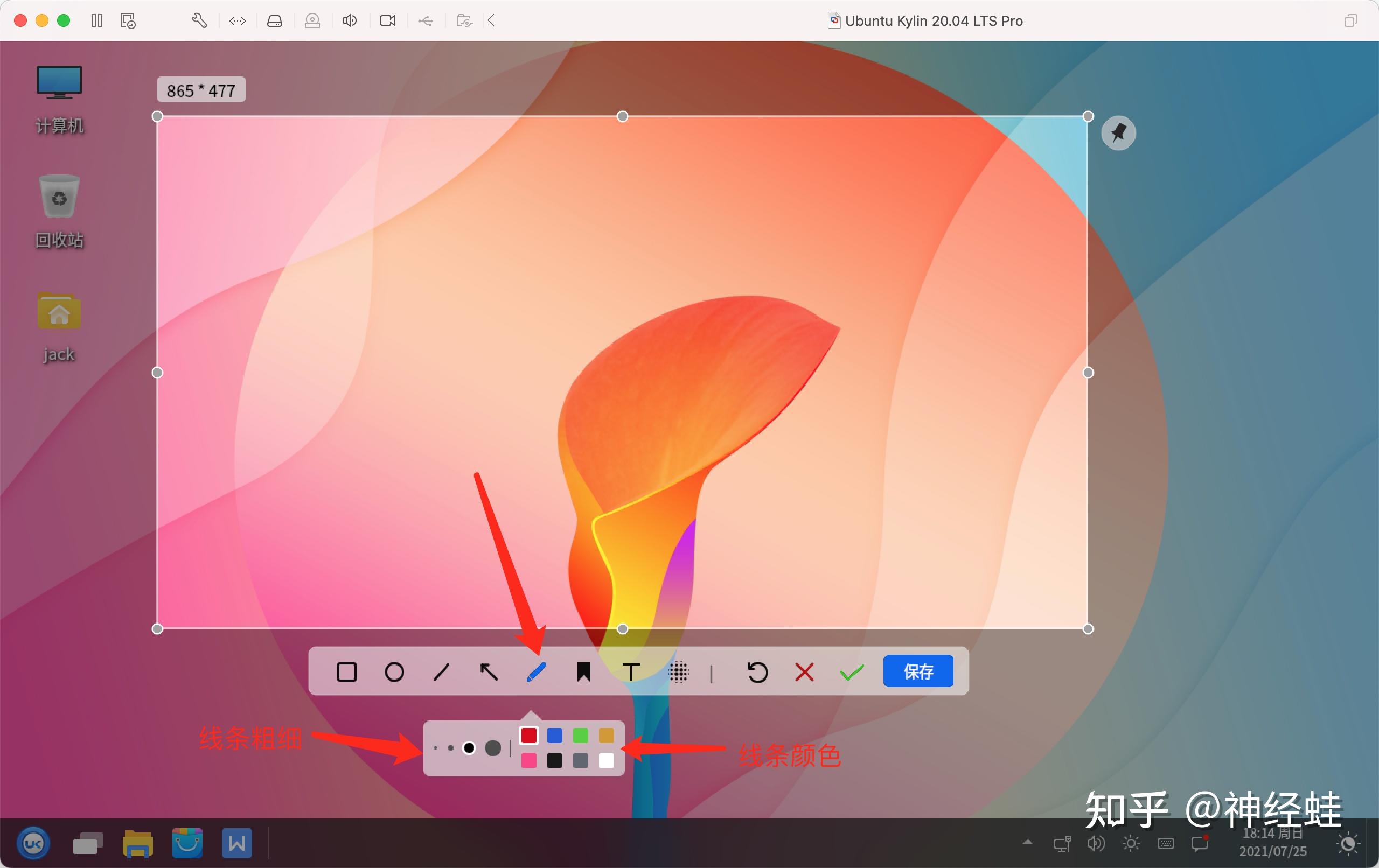Image resolution: width=1379 pixels, height=868 pixels.
Task: Open the WPS Writer taskbar icon
Action: [236, 843]
